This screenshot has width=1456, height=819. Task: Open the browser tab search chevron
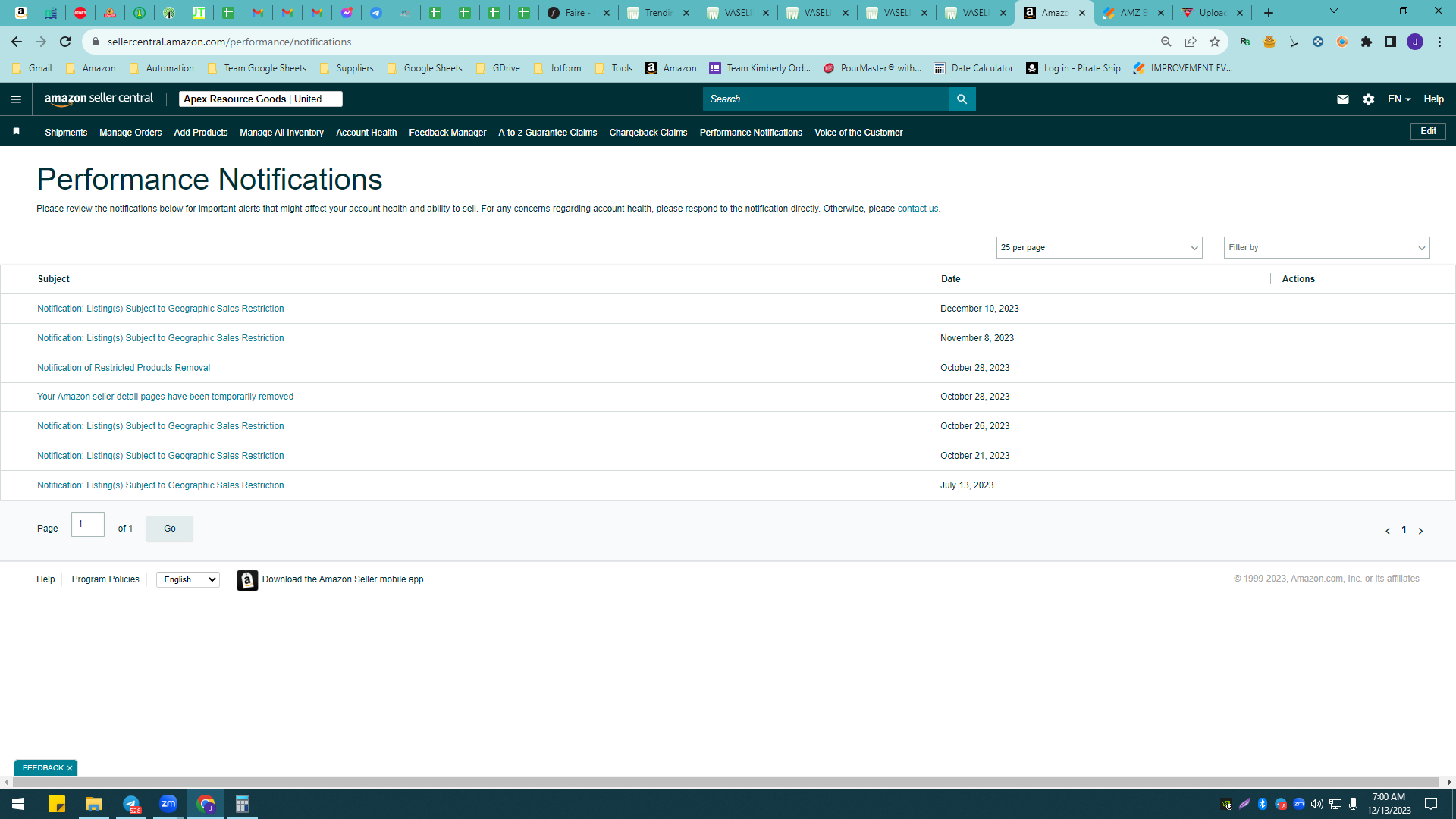[x=1334, y=11]
